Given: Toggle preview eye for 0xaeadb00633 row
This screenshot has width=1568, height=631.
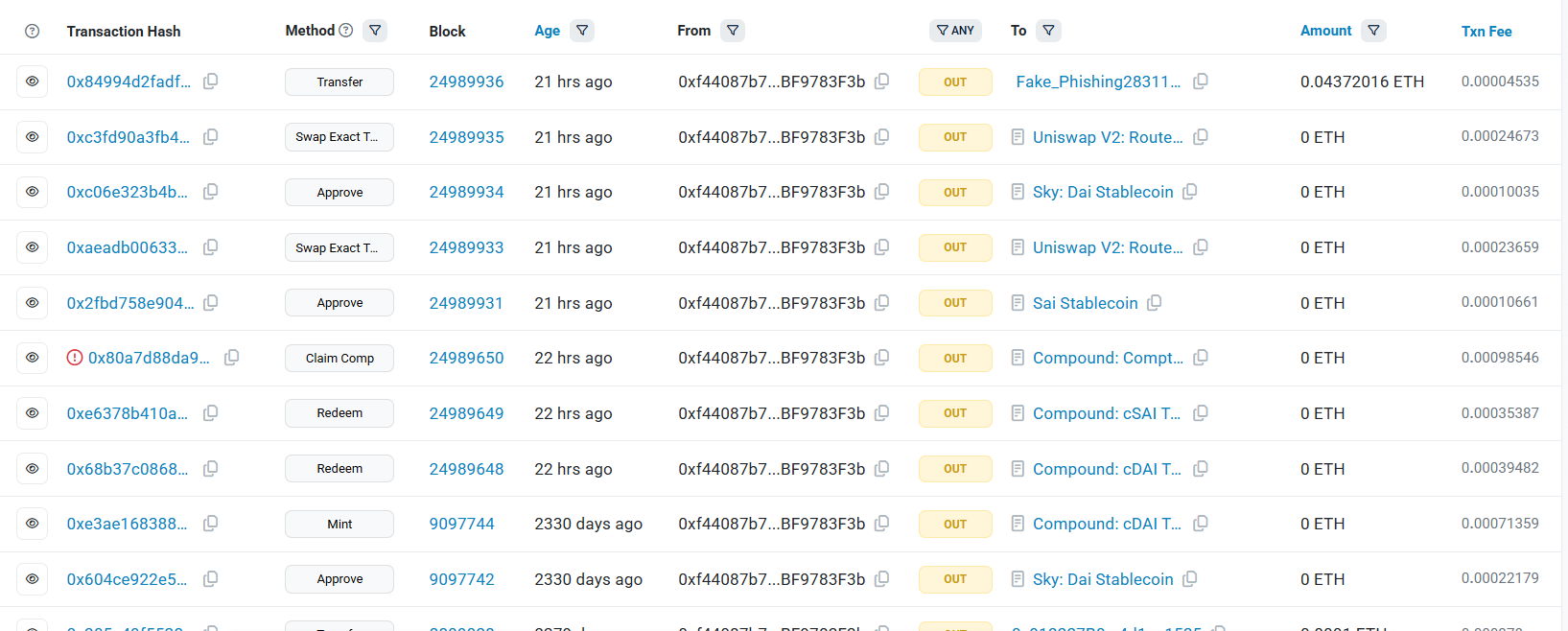Looking at the screenshot, I should pyautogui.click(x=33, y=247).
